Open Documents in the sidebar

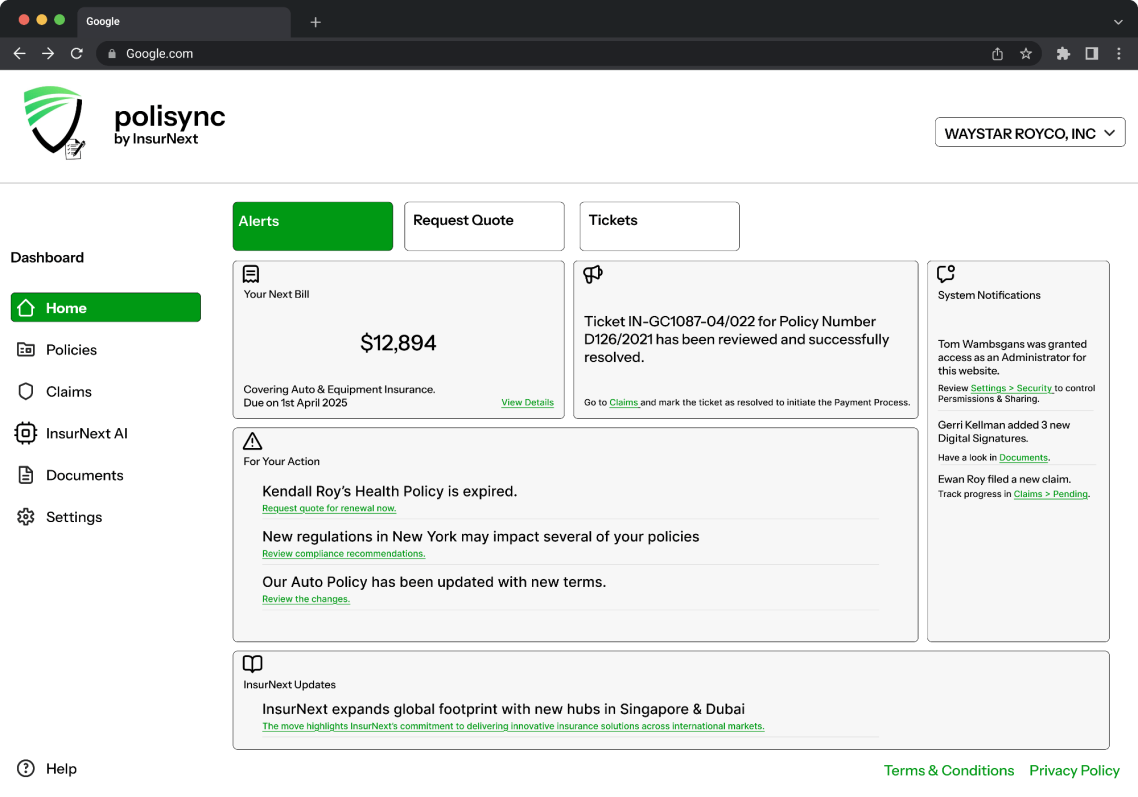(84, 475)
